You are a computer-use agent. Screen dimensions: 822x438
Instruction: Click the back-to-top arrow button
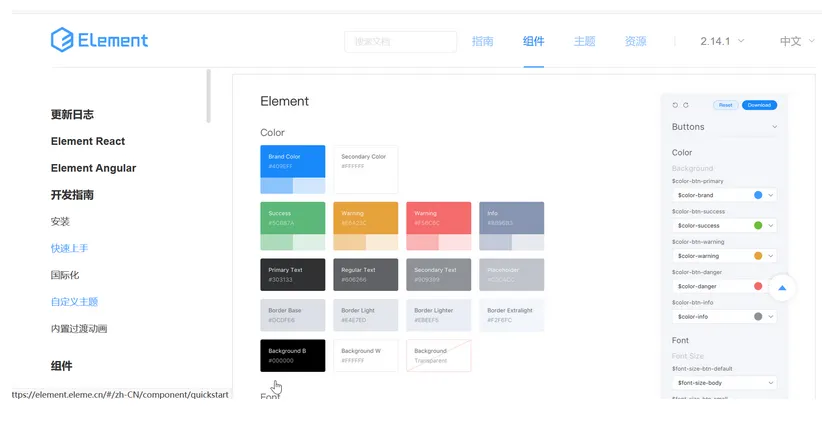(x=782, y=288)
